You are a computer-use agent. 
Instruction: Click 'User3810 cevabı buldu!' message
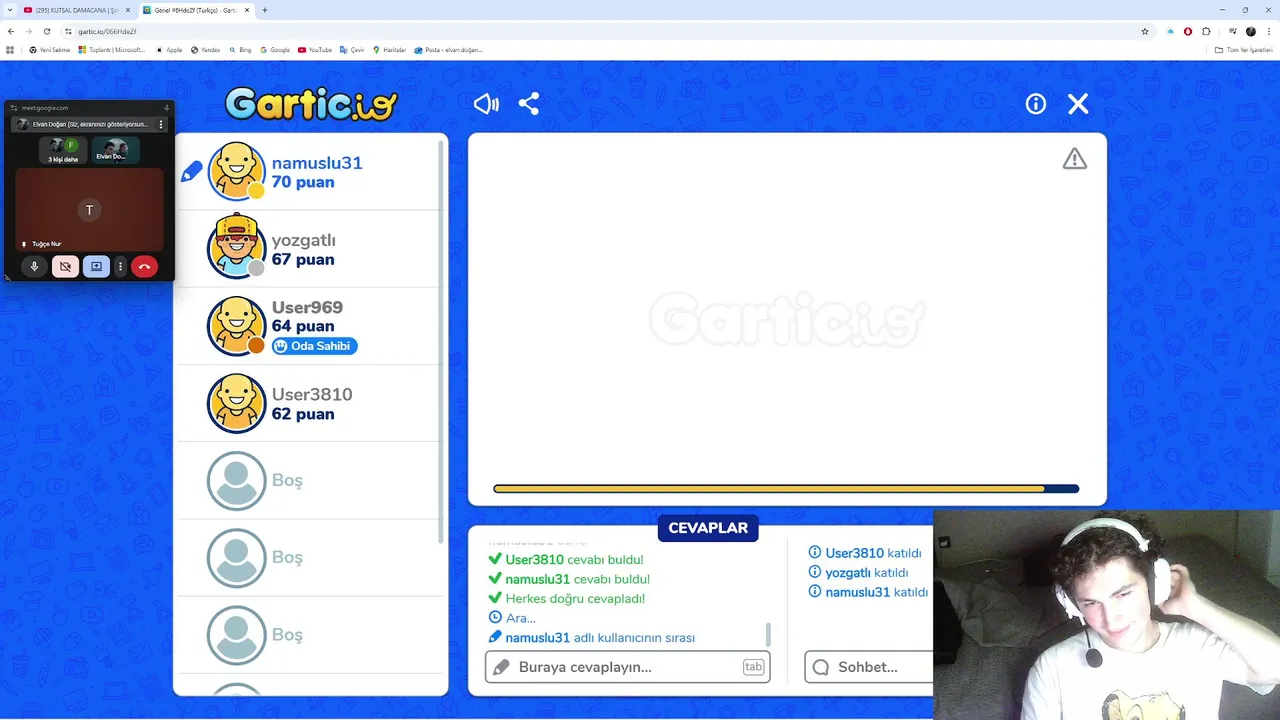click(x=574, y=560)
